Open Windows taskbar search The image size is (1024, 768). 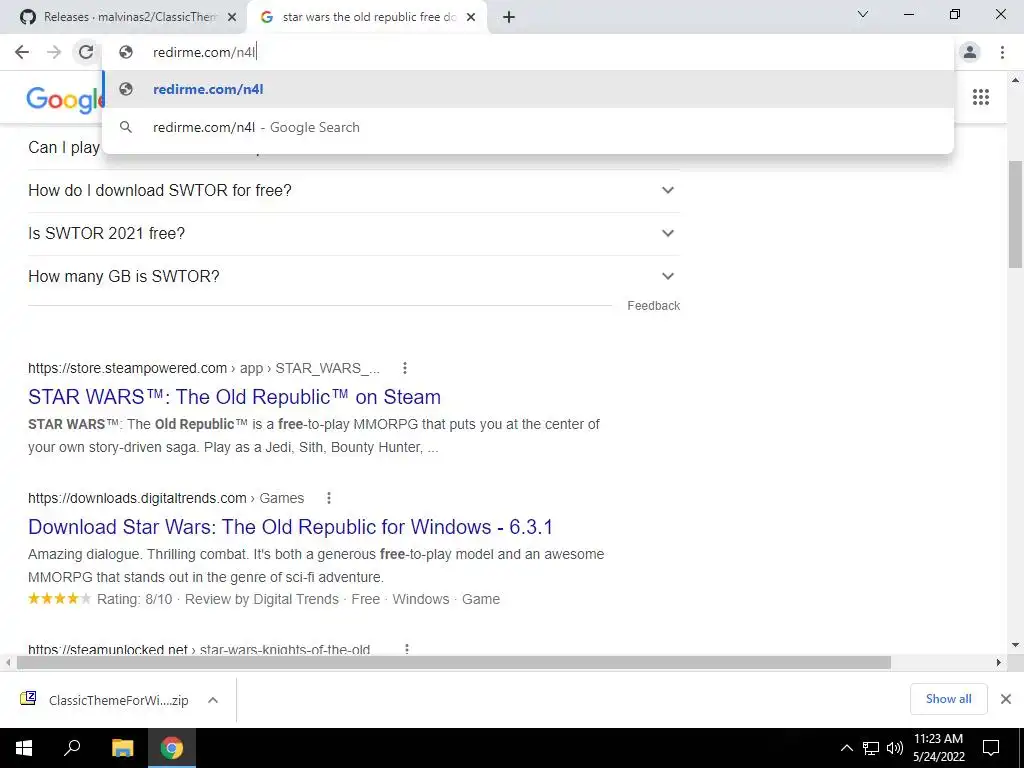click(72, 748)
